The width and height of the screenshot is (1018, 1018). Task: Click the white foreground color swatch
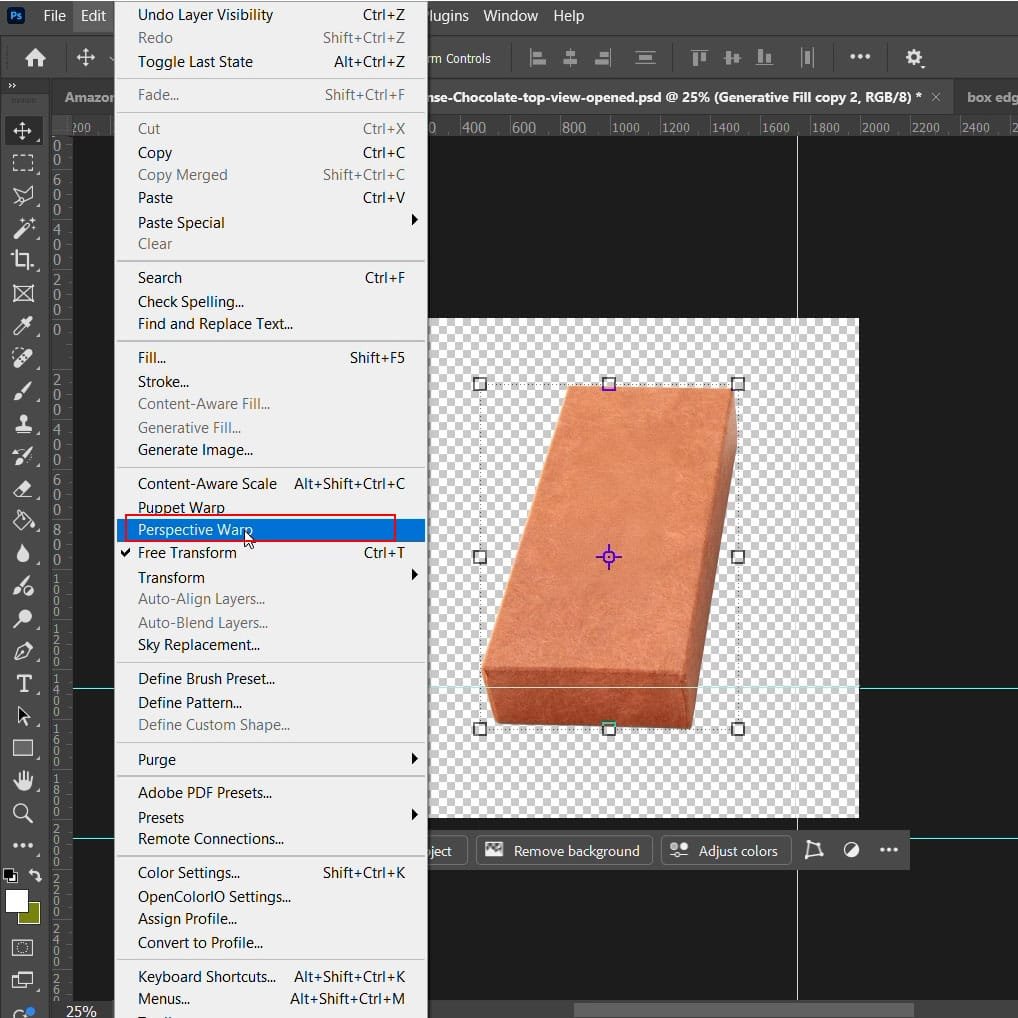pyautogui.click(x=16, y=900)
